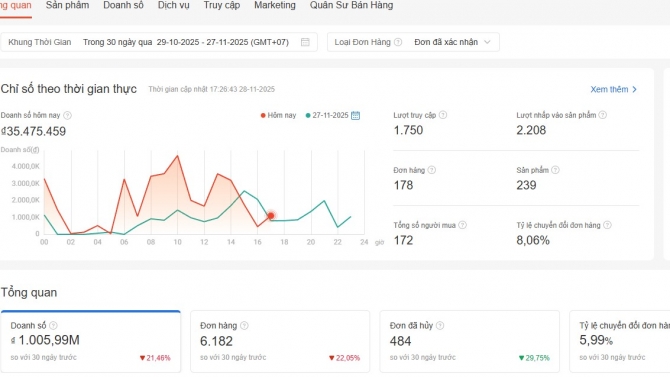Screen dimensions: 670x377
Task: Click help icon next to Đơn hàng realtime metric
Action: click(432, 170)
